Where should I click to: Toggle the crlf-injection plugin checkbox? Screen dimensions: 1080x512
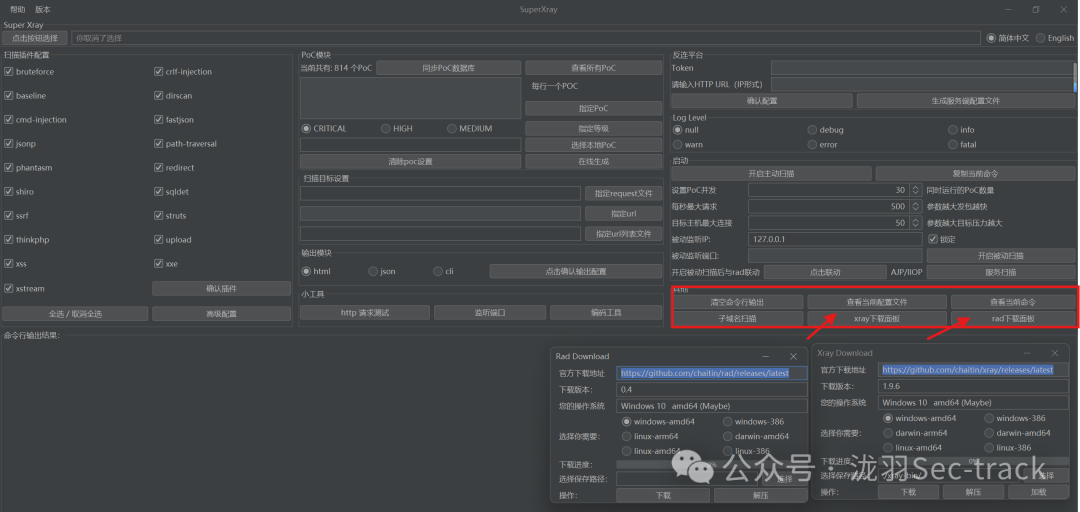[159, 72]
